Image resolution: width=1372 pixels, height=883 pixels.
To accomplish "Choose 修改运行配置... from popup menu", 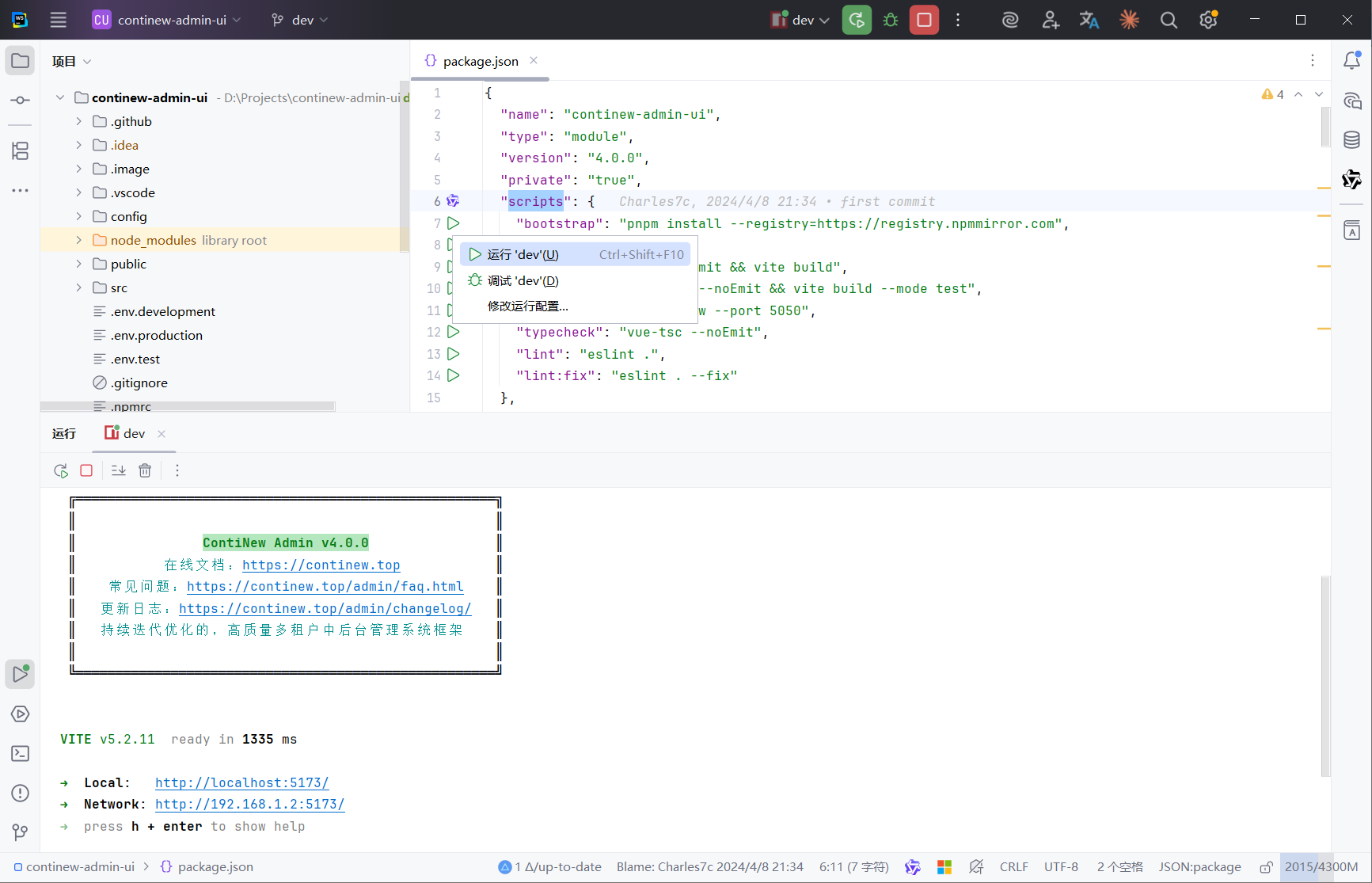I will point(575,306).
